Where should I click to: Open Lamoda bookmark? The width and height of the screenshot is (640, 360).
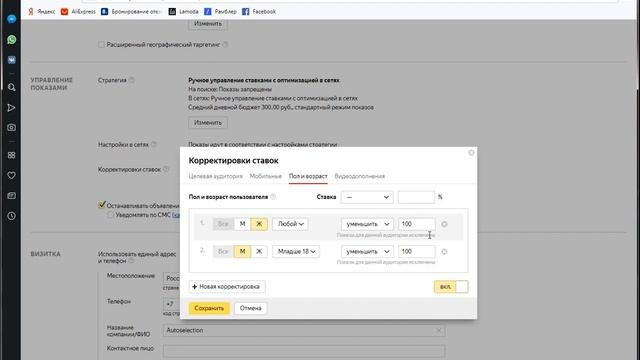click(x=184, y=12)
